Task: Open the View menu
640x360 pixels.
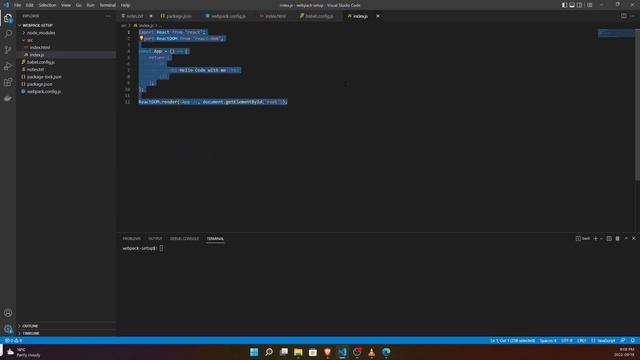Action: tap(66, 5)
